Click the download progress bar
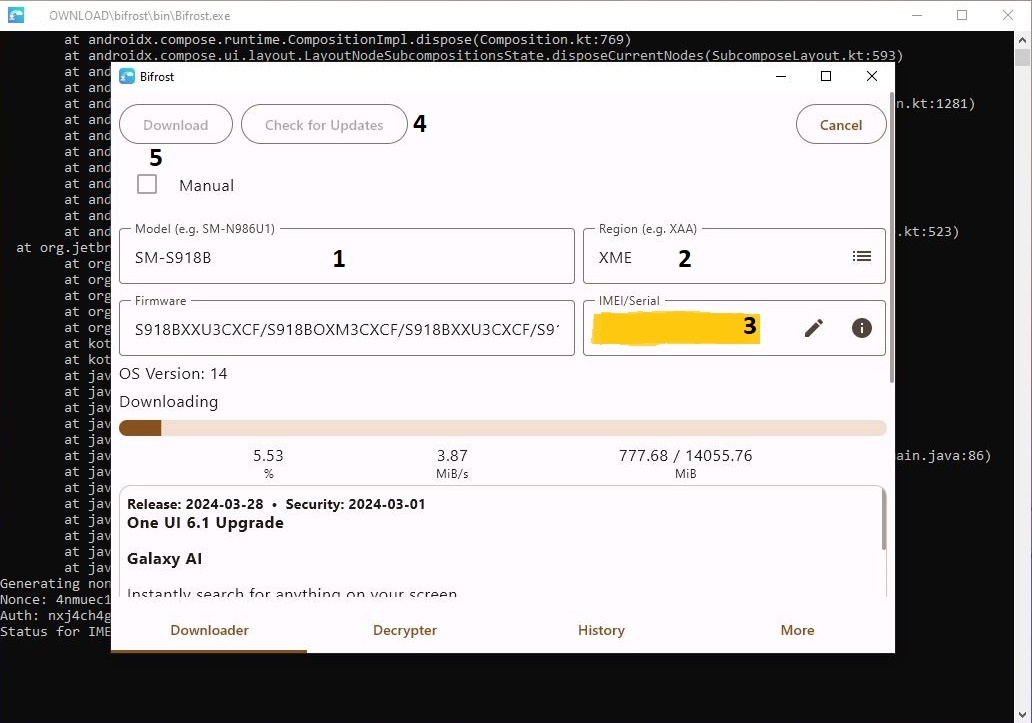The image size is (1032, 723). tap(503, 428)
